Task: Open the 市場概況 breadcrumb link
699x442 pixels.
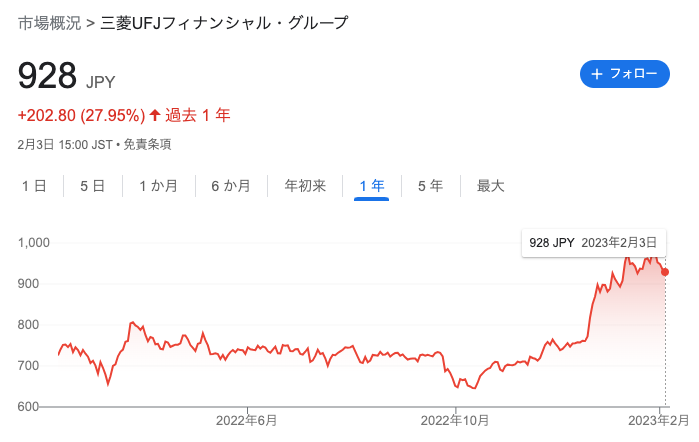Action: [x=49, y=23]
